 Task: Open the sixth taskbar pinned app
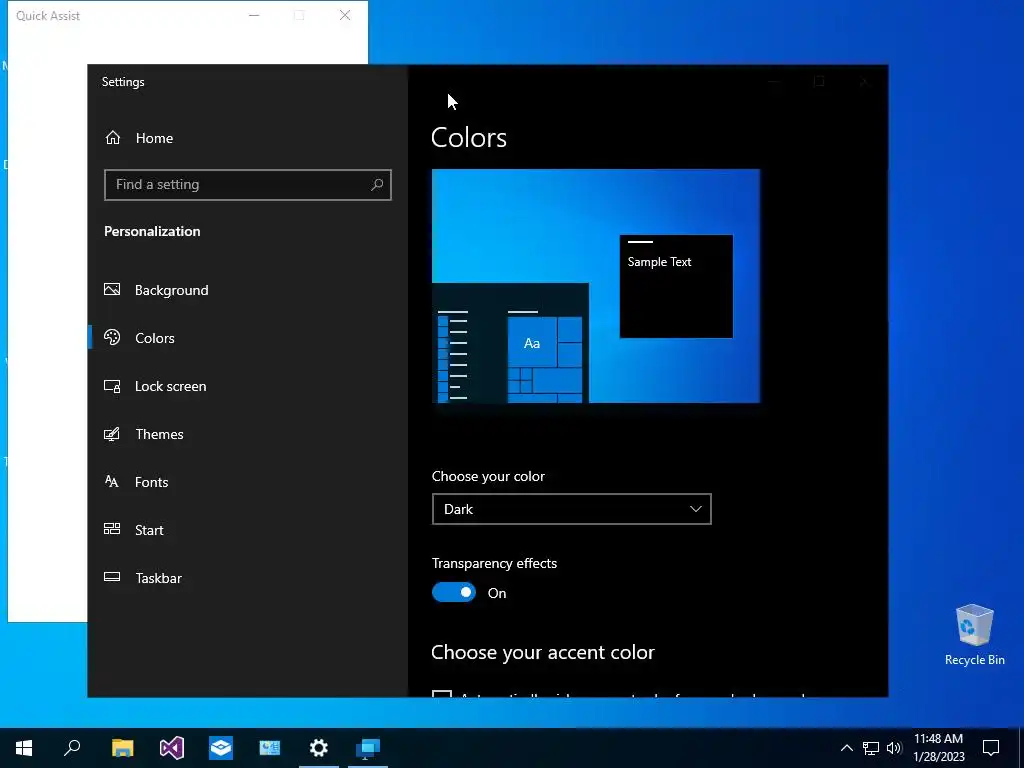tap(270, 748)
